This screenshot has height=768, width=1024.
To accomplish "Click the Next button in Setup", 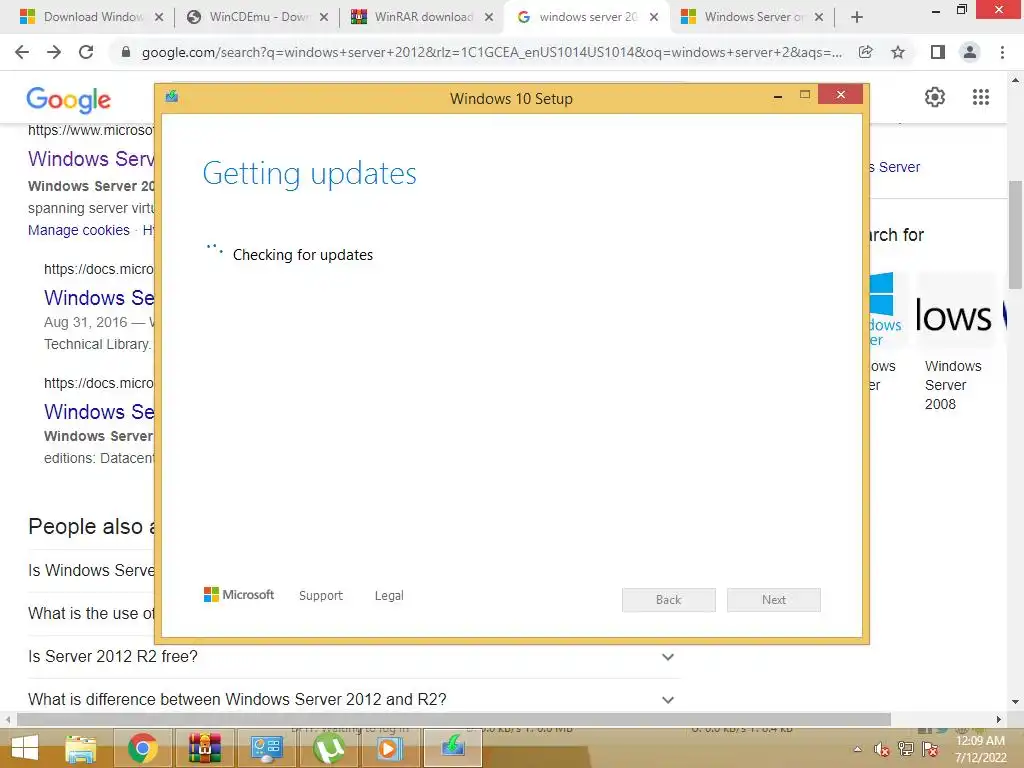I will [x=774, y=600].
